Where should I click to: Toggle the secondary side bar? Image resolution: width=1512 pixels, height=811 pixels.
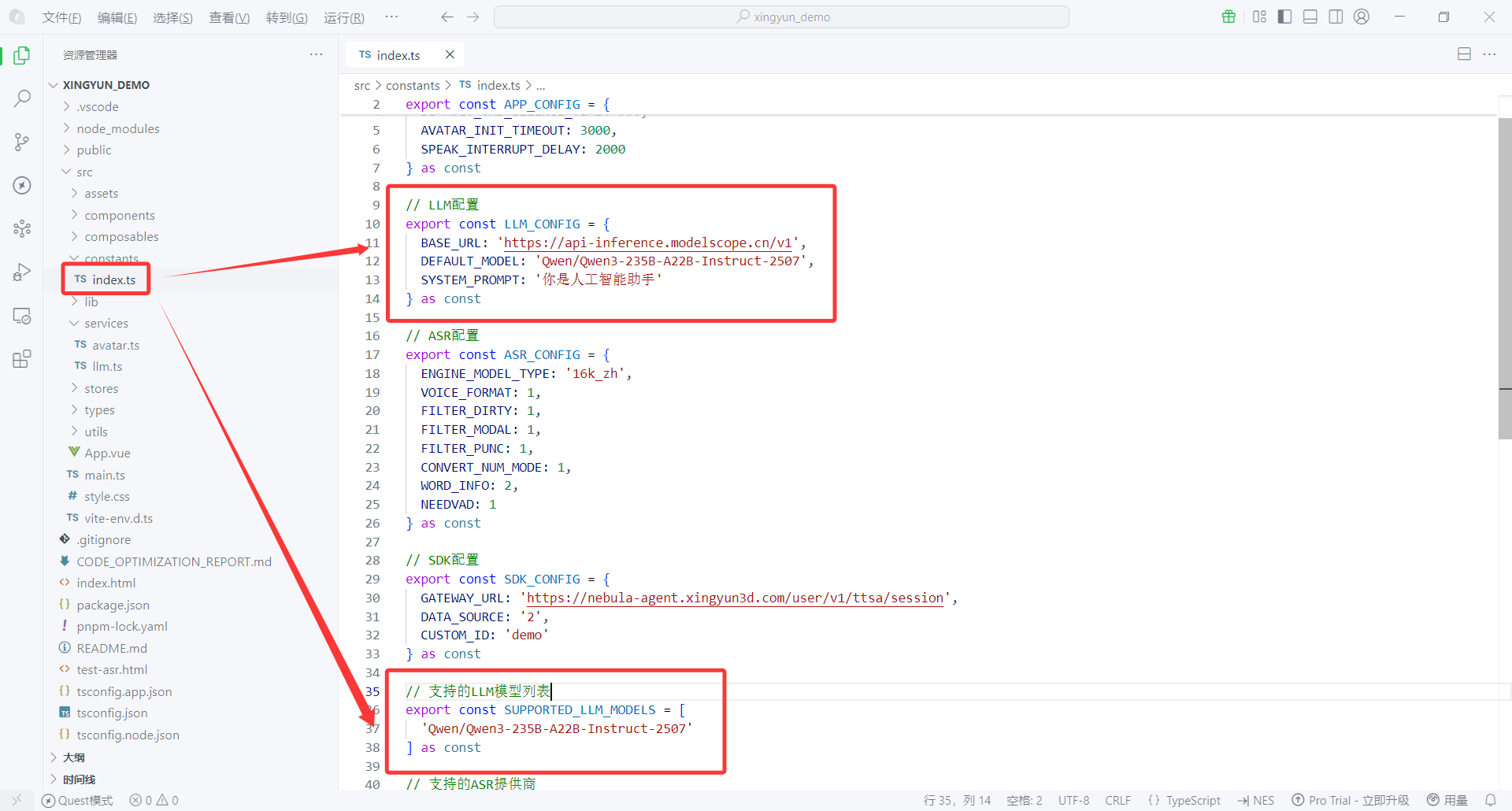tap(1336, 17)
